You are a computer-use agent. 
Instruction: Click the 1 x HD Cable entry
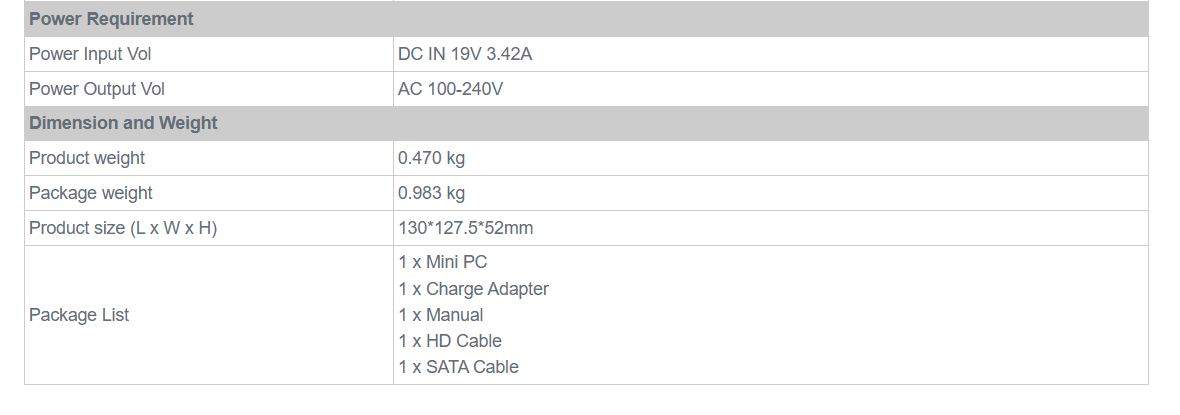(x=450, y=341)
